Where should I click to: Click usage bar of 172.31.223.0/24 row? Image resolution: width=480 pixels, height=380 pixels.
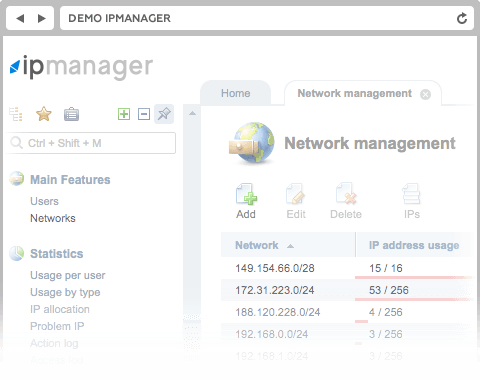413,299
